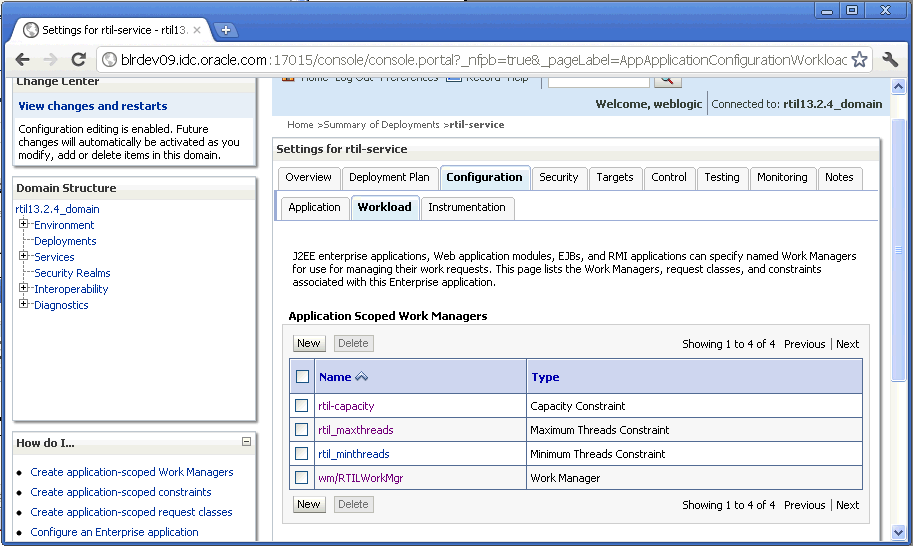Open the rtil13.2.4_domain link in Domain Structure
Image resolution: width=913 pixels, height=546 pixels.
(57, 209)
